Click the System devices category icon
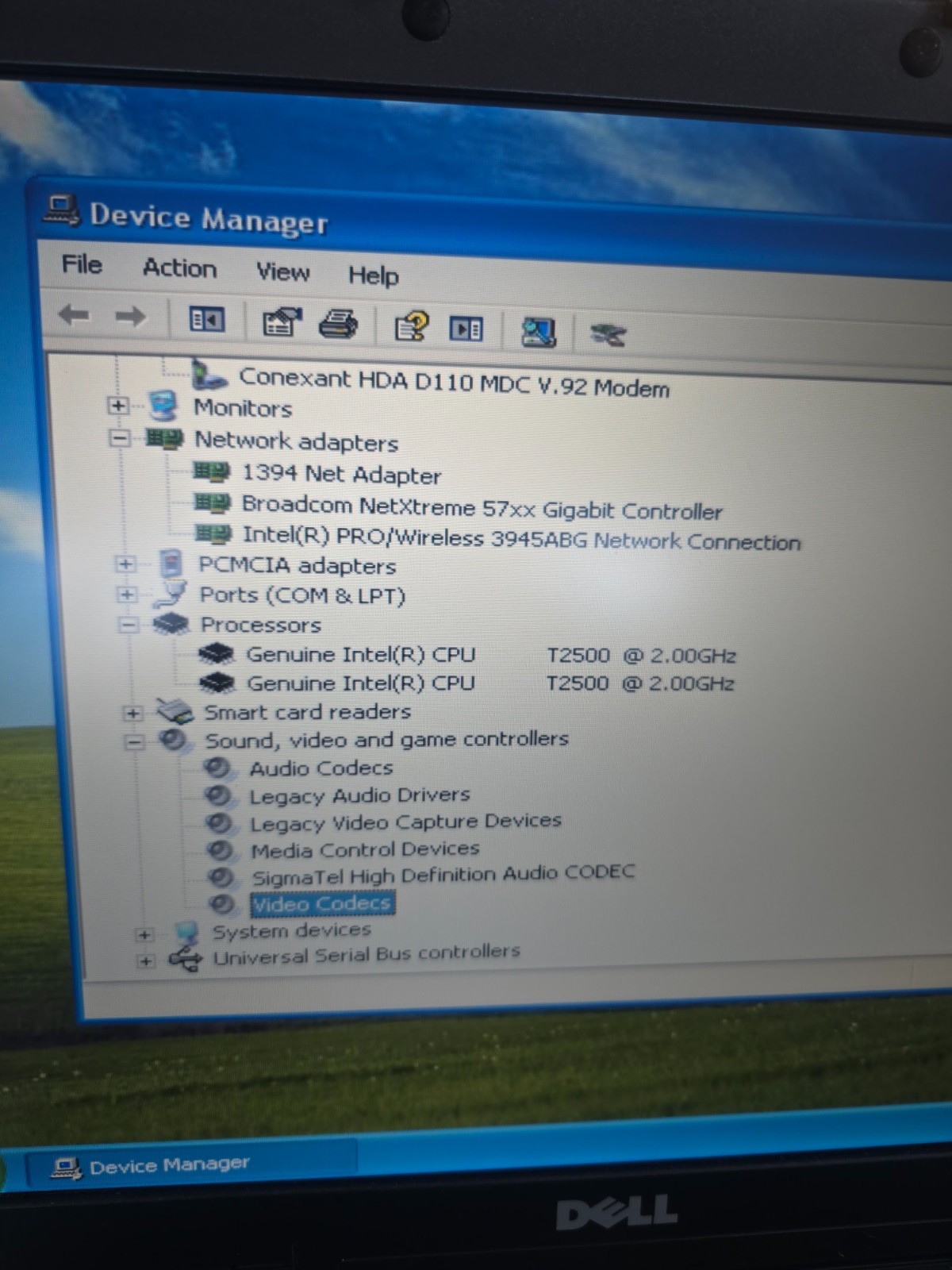Viewport: 952px width, 1270px height. [186, 932]
